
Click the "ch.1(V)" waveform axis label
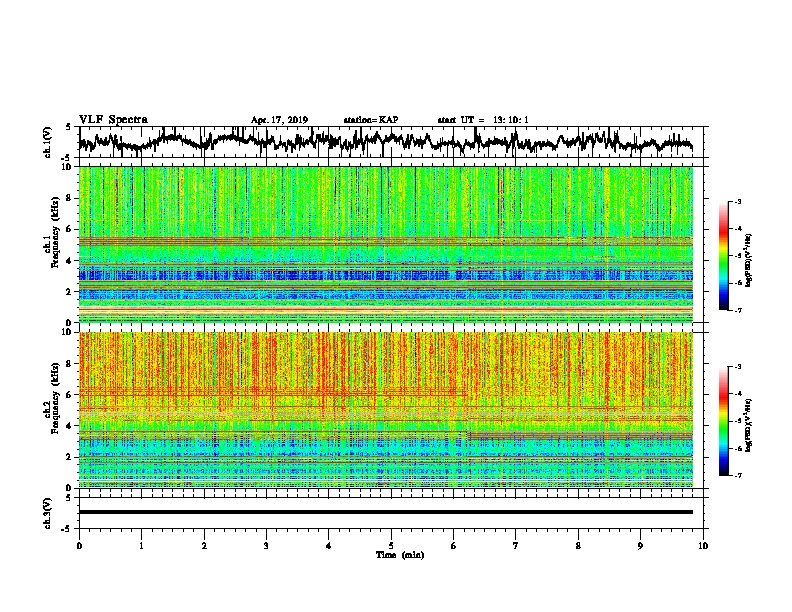tap(47, 142)
